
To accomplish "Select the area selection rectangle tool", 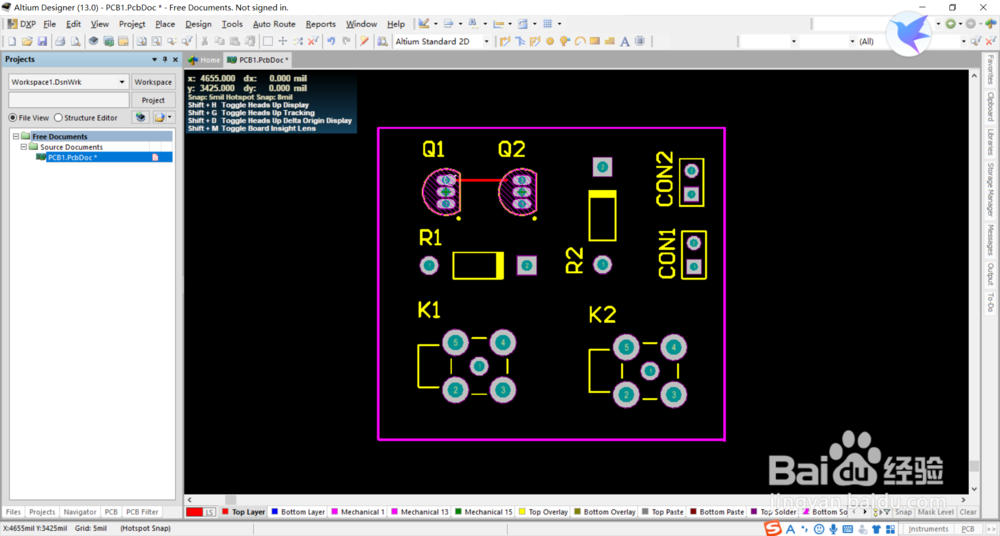I will [268, 41].
